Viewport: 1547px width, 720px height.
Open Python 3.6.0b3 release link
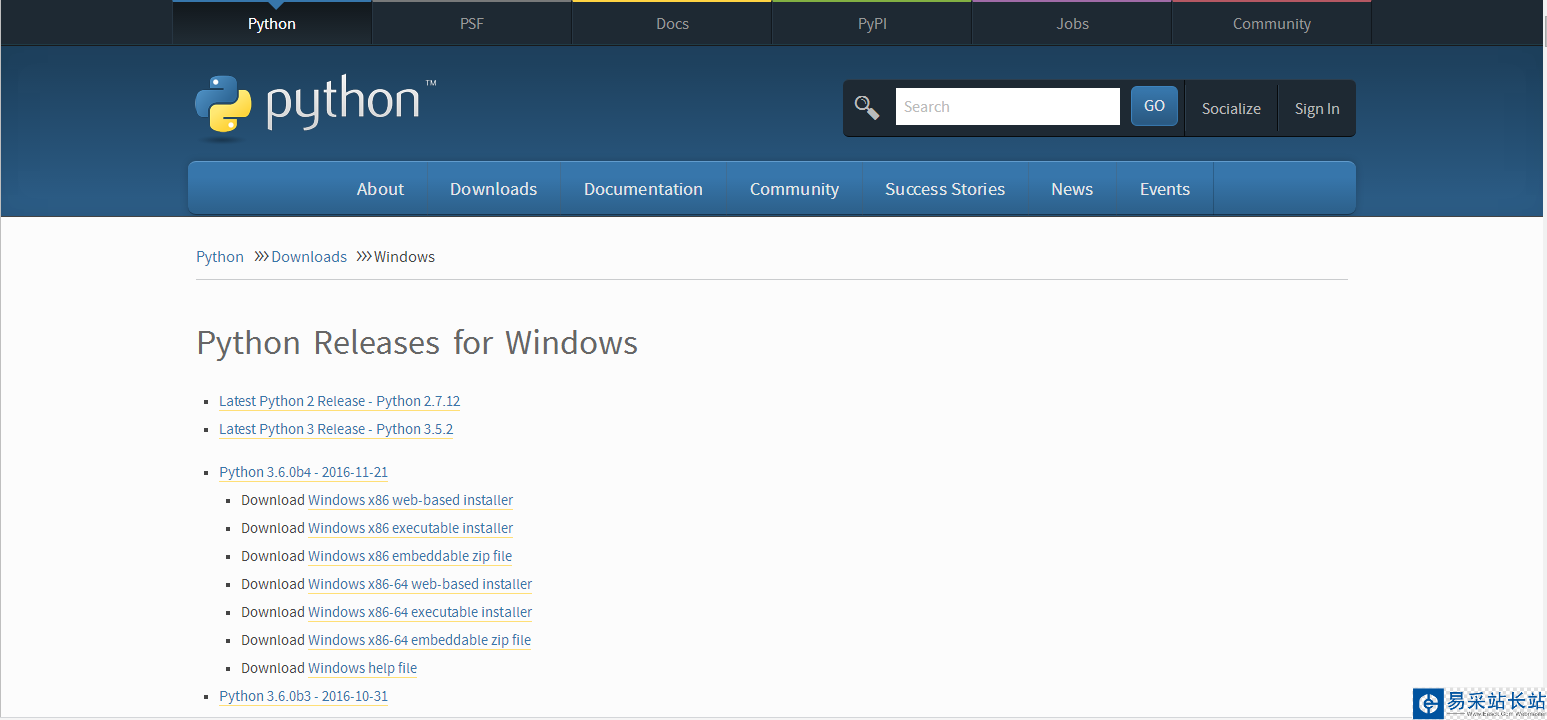tap(303, 696)
